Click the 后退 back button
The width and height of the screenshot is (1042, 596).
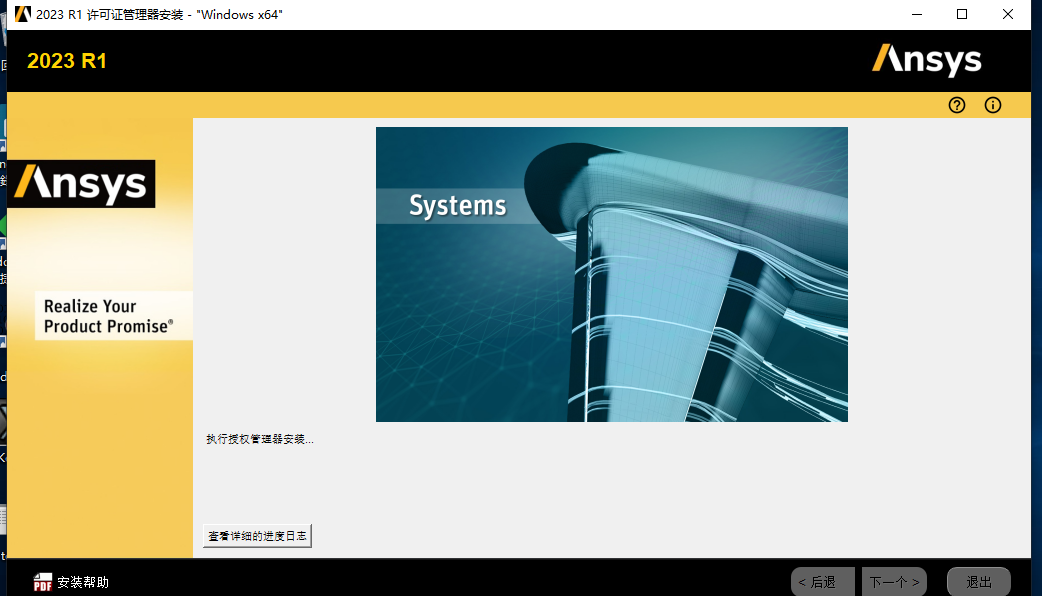pyautogui.click(x=822, y=582)
